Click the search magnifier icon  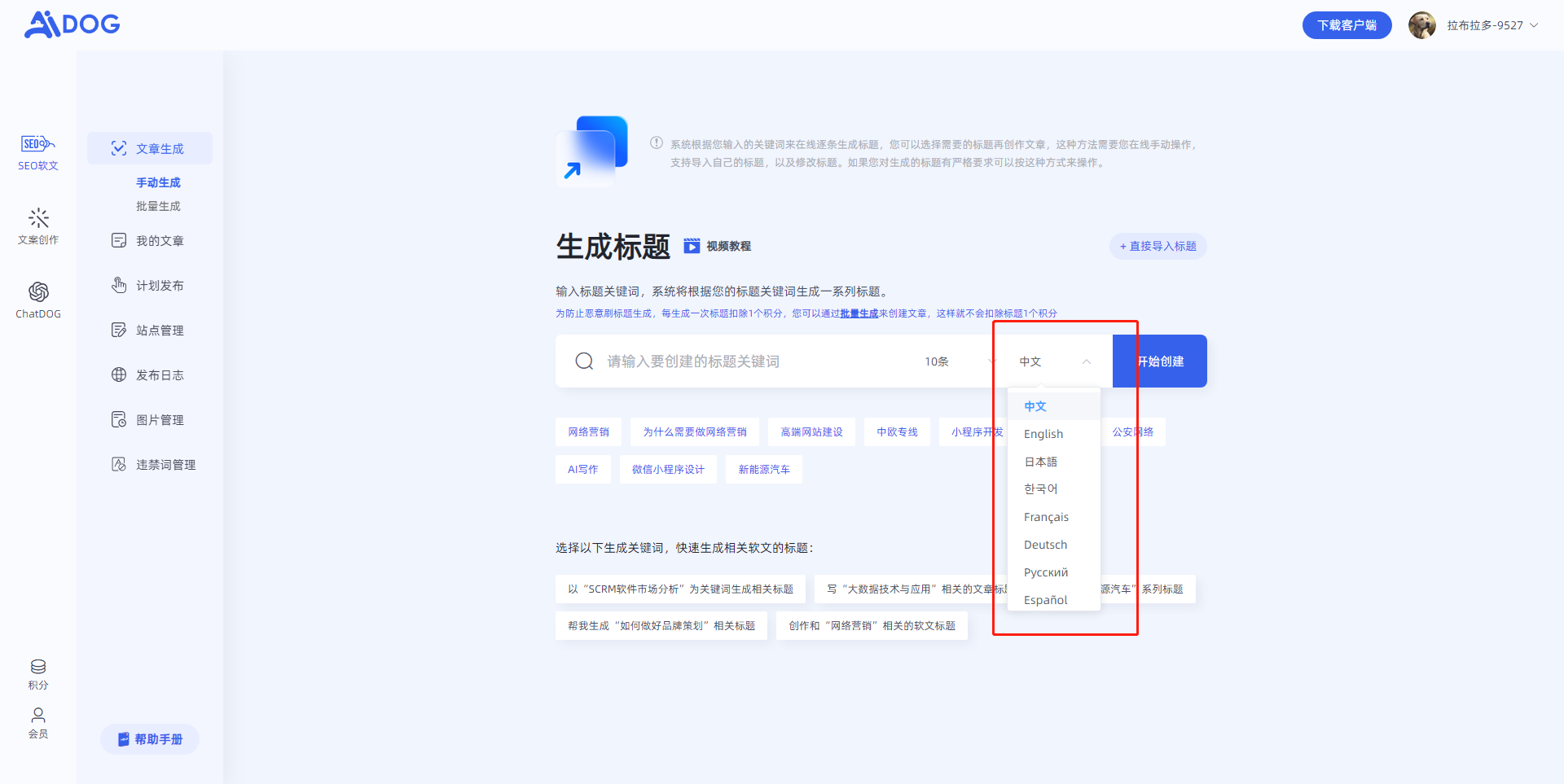coord(584,361)
